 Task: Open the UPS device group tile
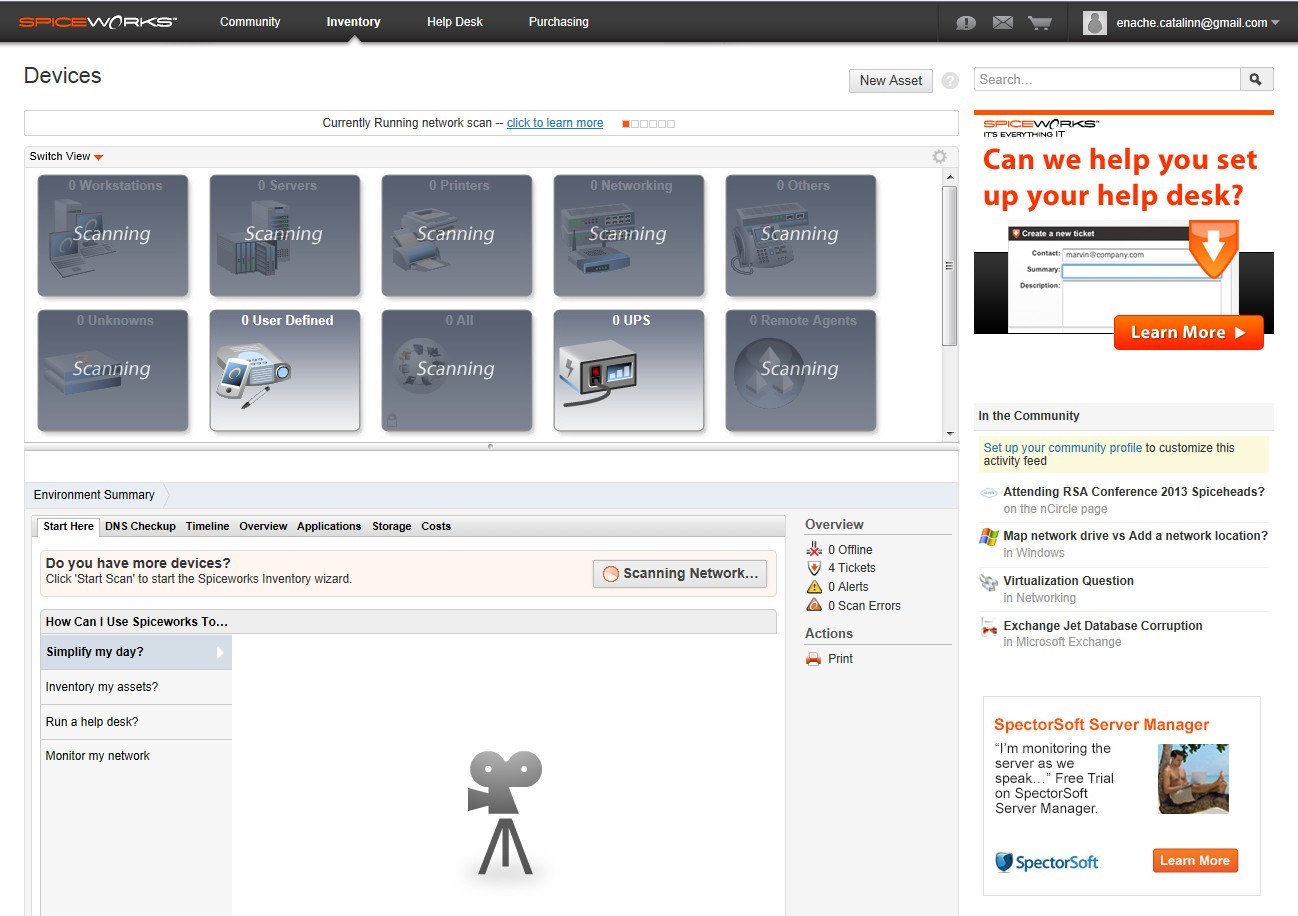(x=629, y=371)
